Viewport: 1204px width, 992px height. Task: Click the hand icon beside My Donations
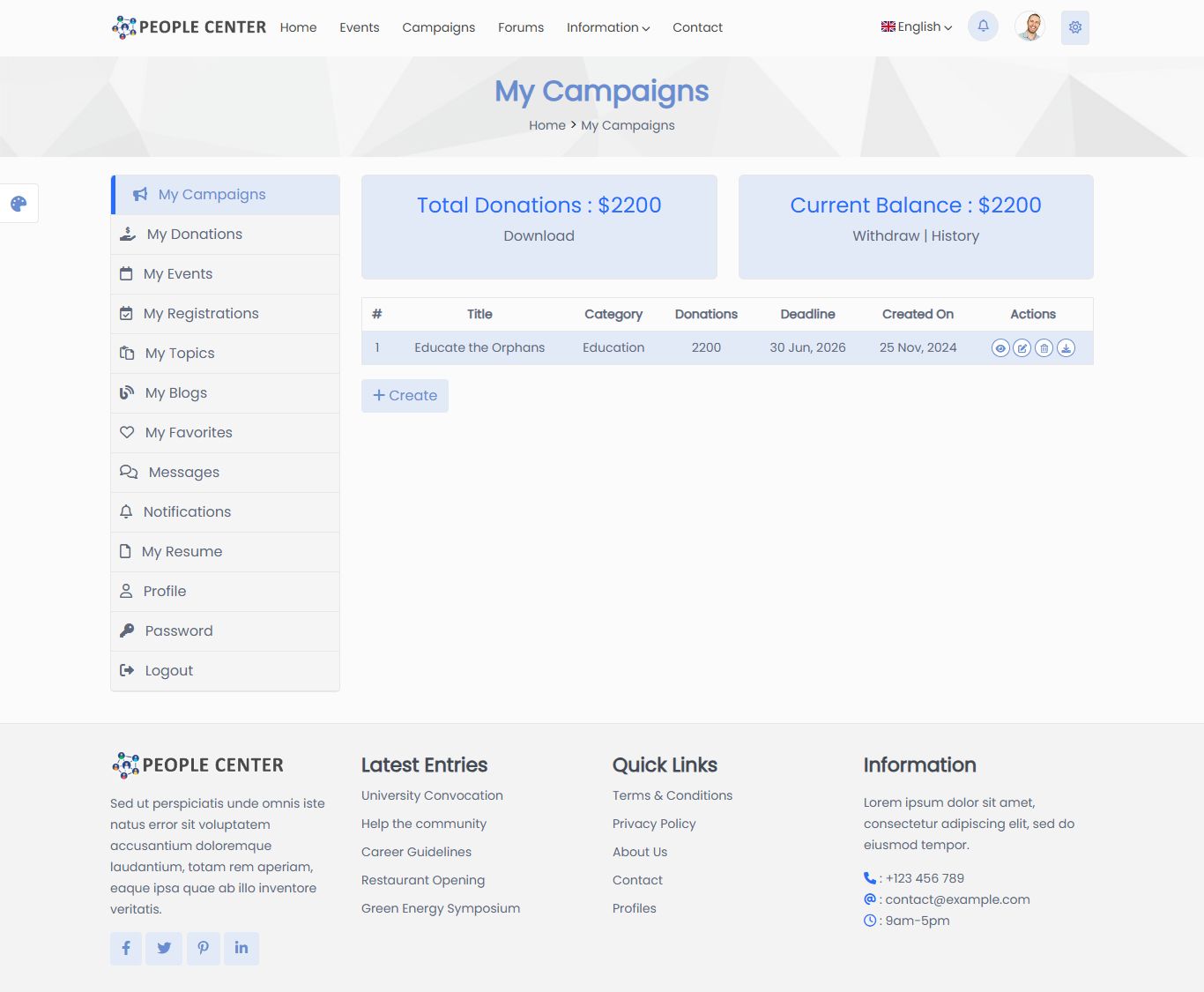[x=128, y=235]
